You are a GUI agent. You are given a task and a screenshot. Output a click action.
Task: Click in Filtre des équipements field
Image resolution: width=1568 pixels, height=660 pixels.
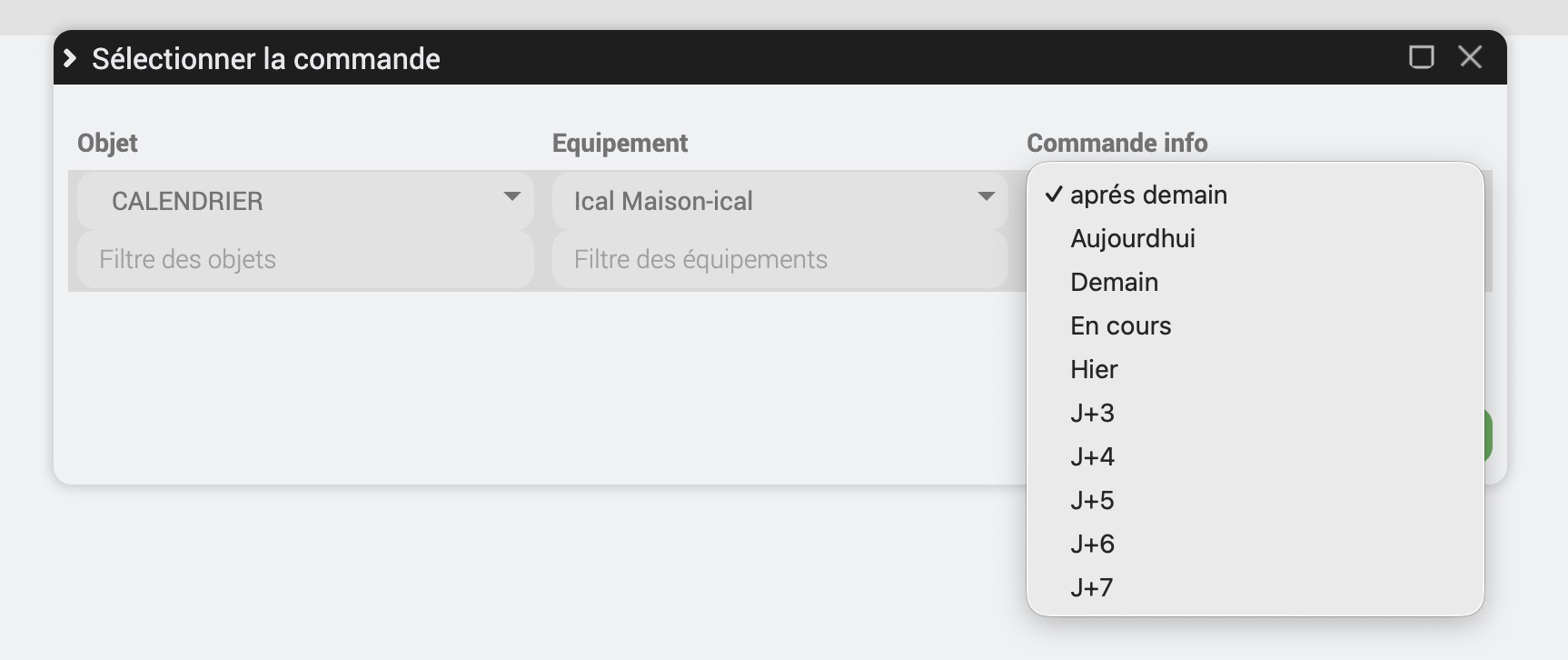pos(779,259)
